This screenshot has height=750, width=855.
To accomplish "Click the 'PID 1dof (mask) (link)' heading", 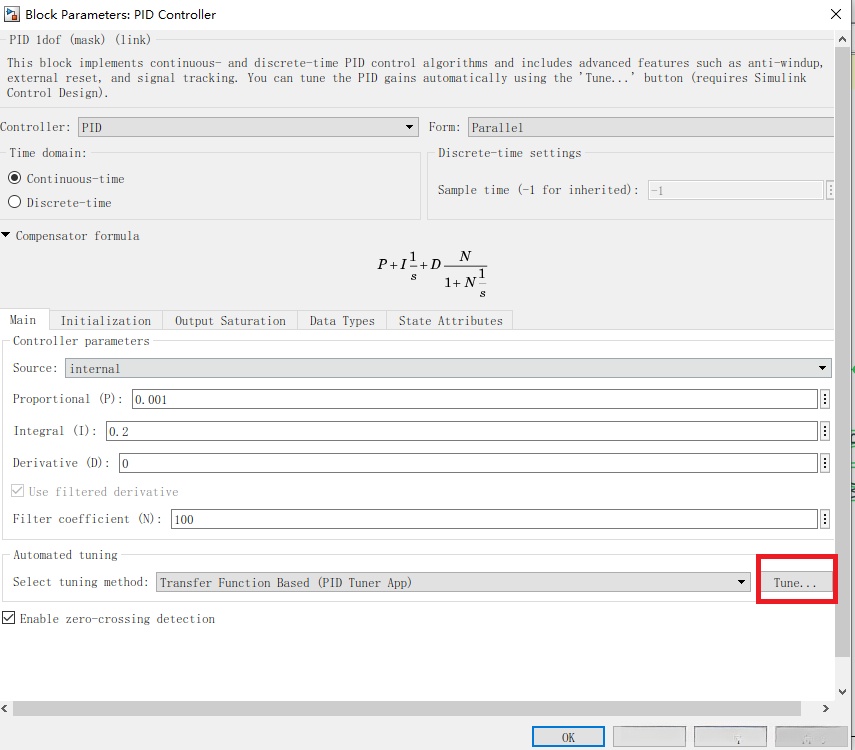I will click(80, 39).
